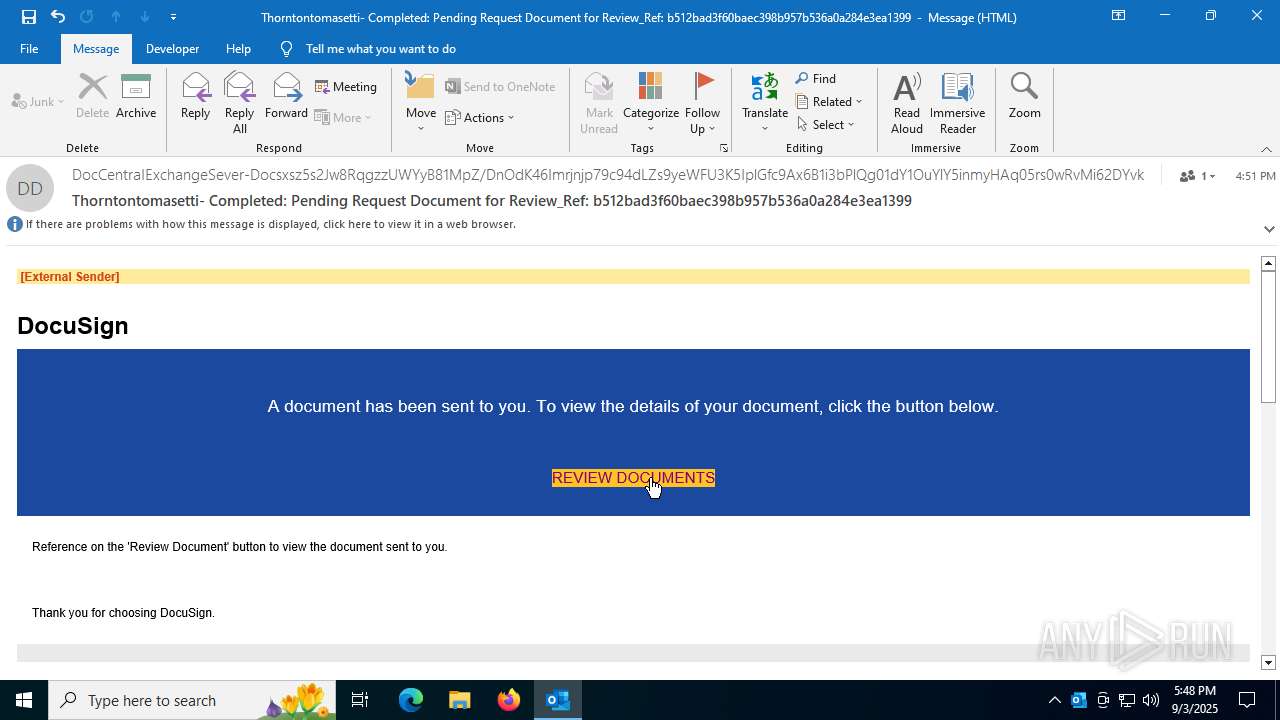Click the message scrollbar up arrow
This screenshot has width=1280, height=720.
pyautogui.click(x=1268, y=263)
